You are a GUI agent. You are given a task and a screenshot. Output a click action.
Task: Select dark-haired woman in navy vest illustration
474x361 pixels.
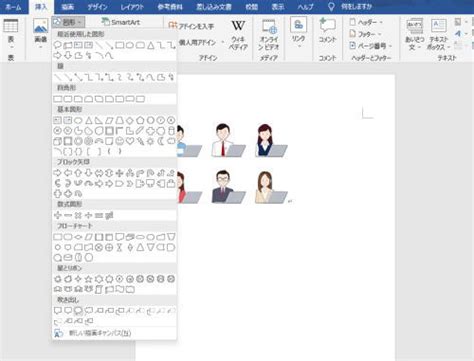[271, 140]
